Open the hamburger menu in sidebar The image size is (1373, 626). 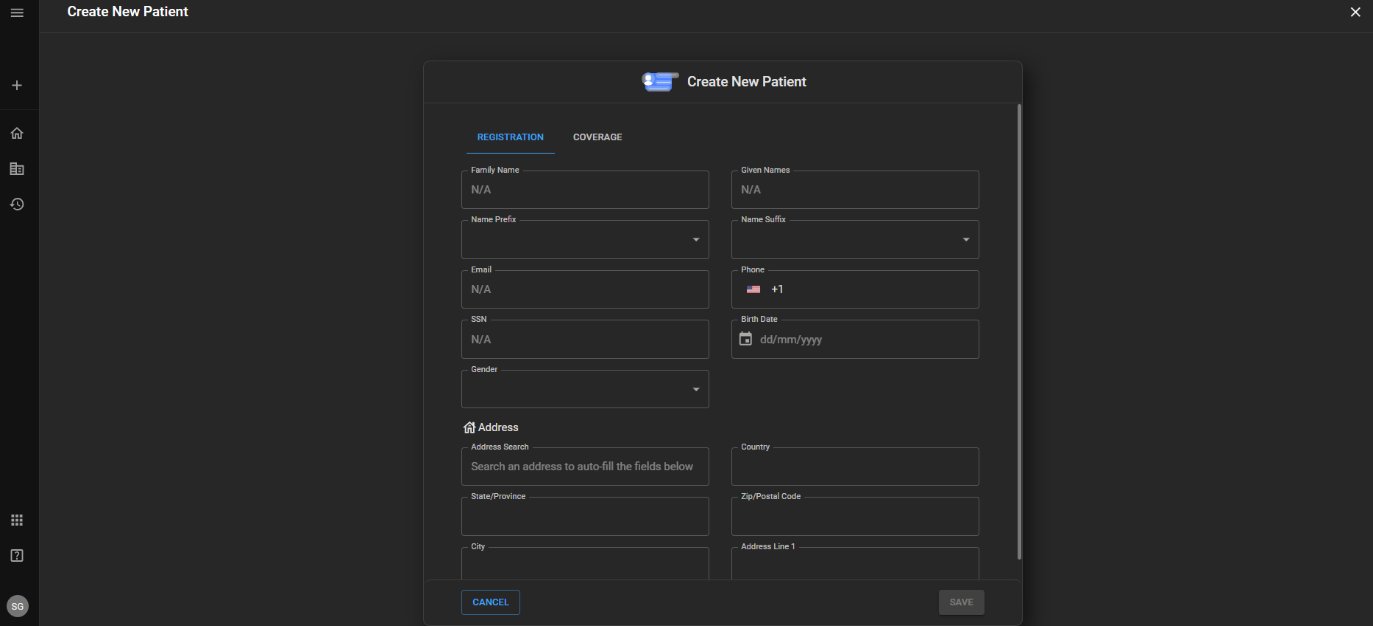16,12
